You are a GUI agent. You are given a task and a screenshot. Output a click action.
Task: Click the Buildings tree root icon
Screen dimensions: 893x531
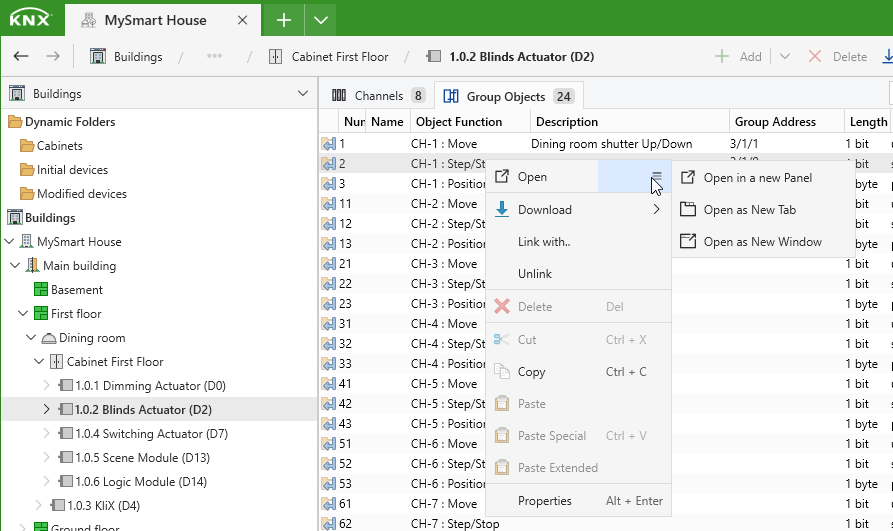click(x=15, y=218)
